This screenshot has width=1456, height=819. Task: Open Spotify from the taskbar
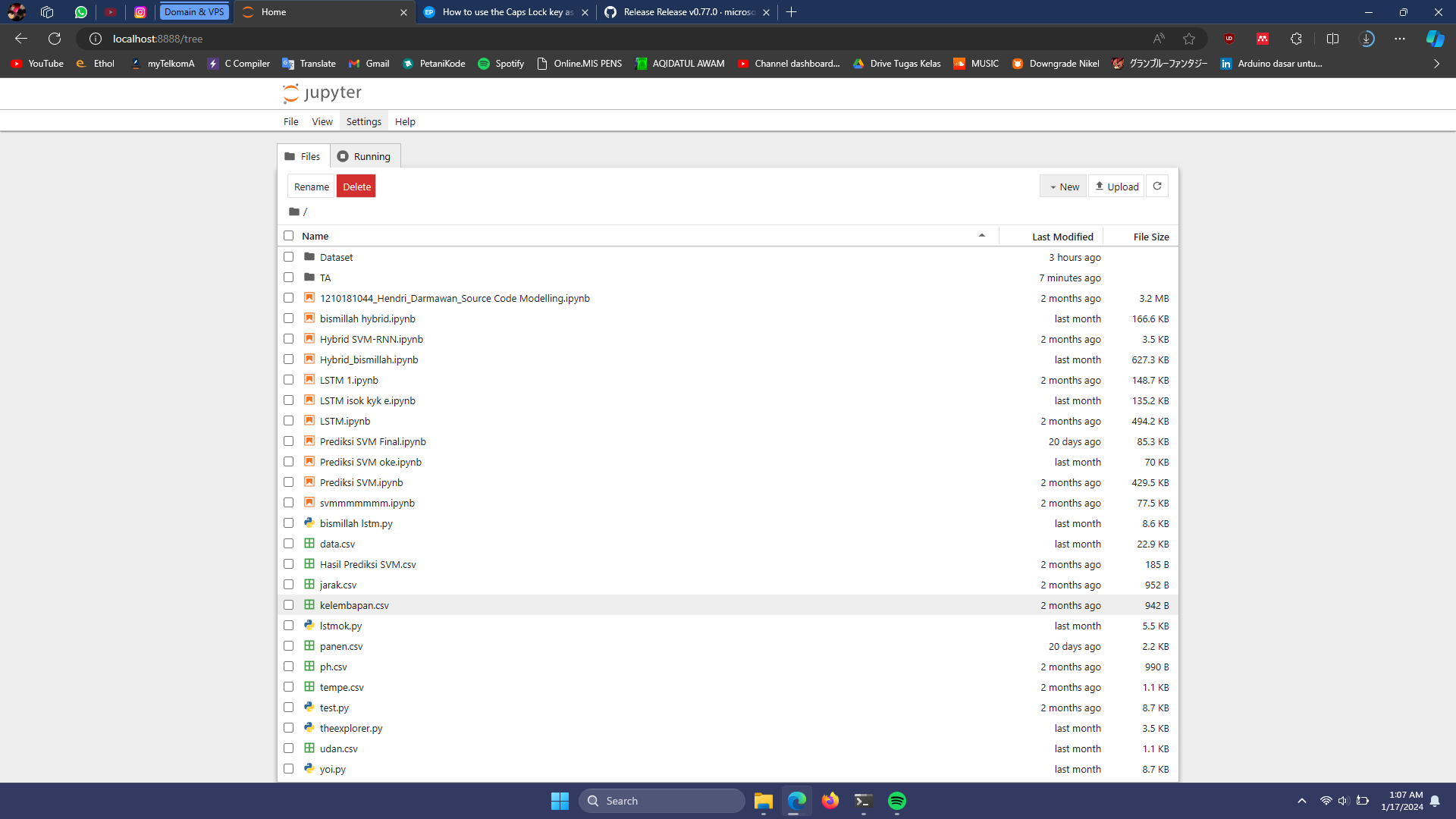pos(896,801)
